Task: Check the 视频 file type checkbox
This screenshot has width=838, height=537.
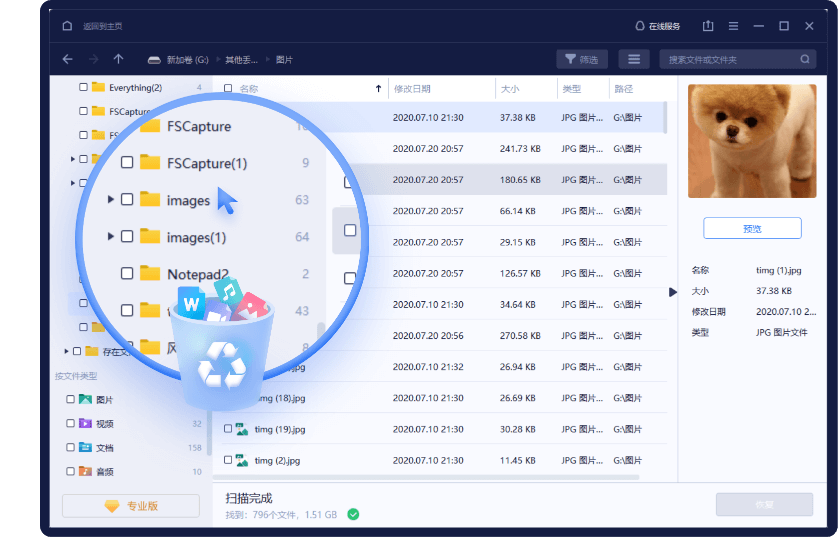Action: (x=70, y=424)
